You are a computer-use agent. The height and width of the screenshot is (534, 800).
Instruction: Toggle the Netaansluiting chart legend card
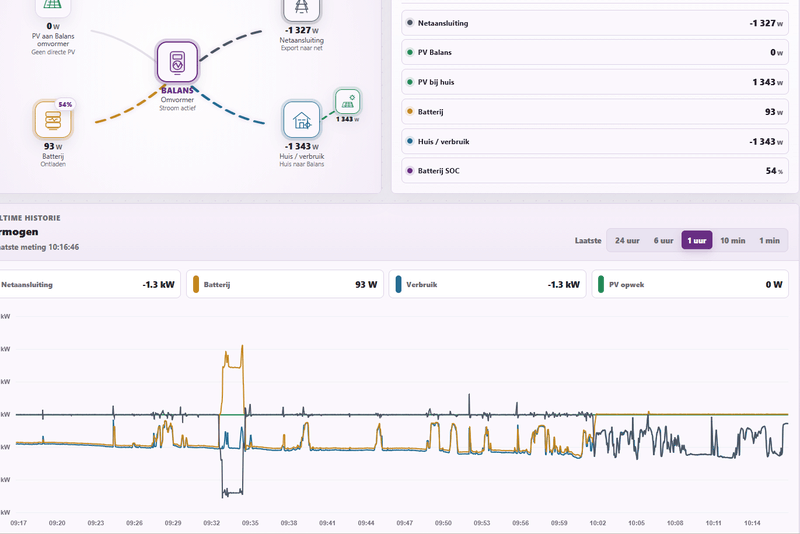[x=89, y=284]
